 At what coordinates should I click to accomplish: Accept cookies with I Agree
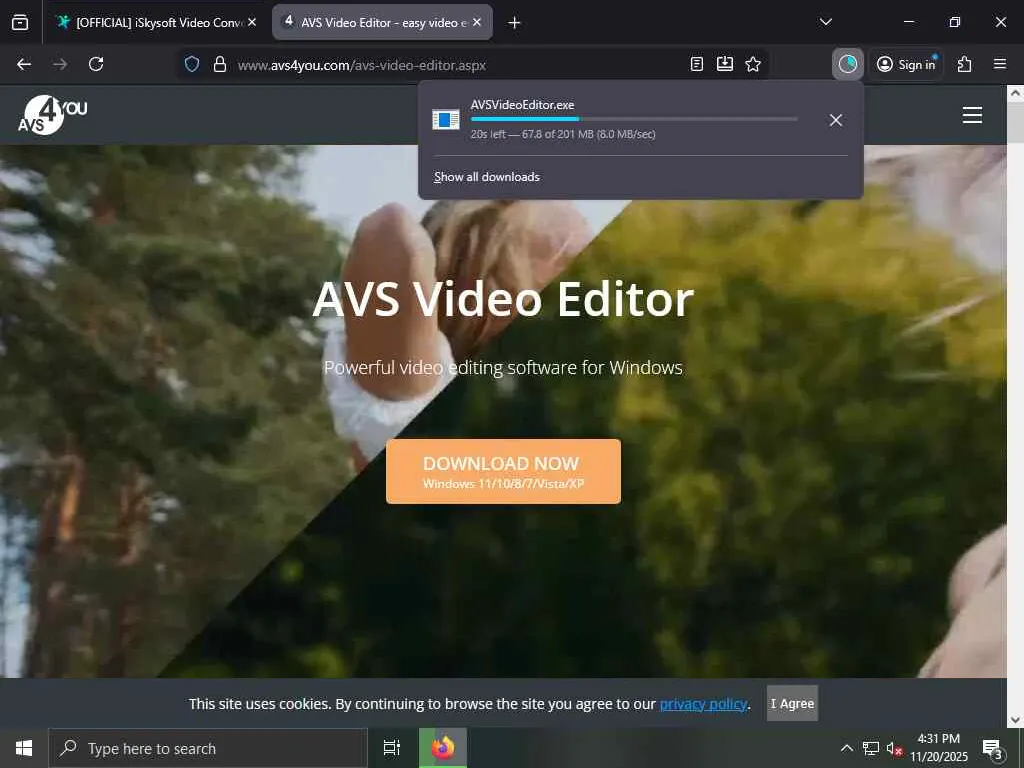click(792, 703)
